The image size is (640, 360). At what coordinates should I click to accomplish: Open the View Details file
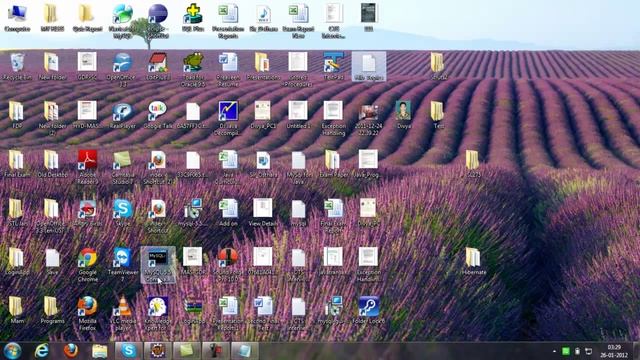point(263,213)
